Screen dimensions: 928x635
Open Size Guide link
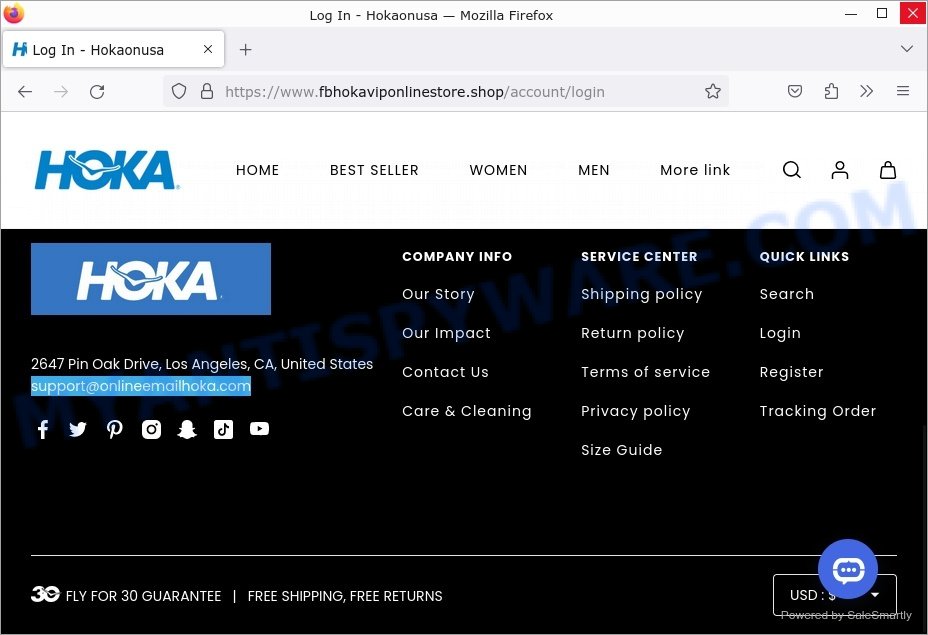[x=621, y=450]
